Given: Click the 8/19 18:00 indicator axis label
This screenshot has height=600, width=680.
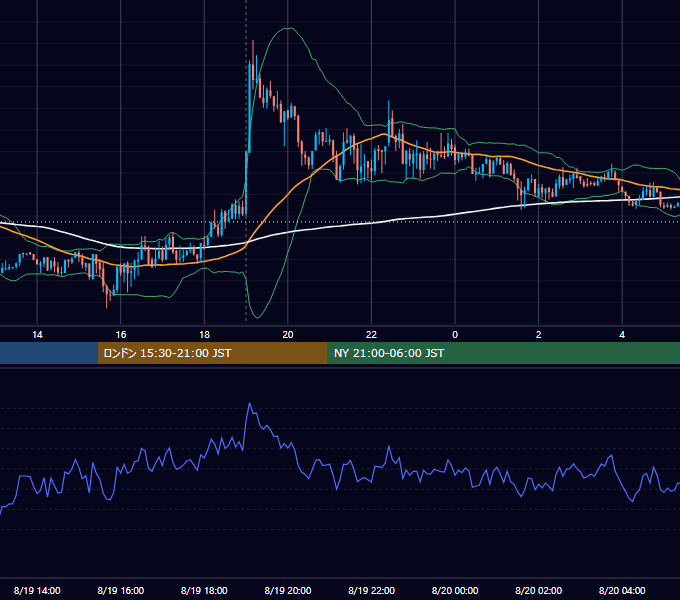Looking at the screenshot, I should click(x=204, y=590).
